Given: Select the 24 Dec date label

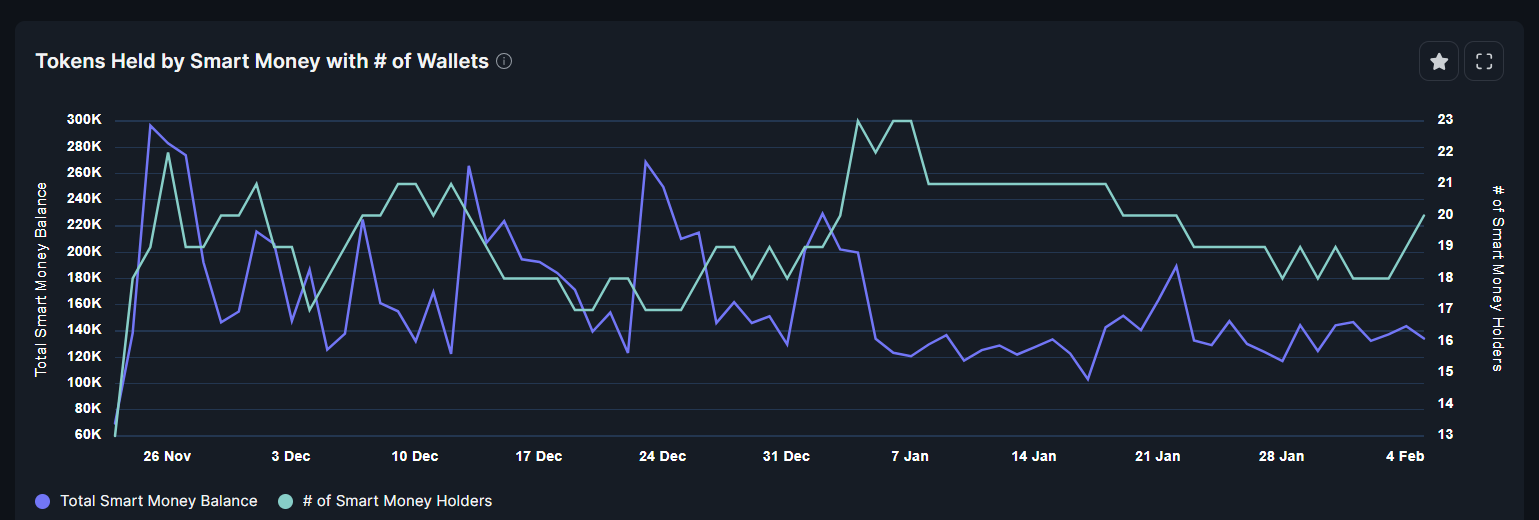Looking at the screenshot, I should coord(662,456).
